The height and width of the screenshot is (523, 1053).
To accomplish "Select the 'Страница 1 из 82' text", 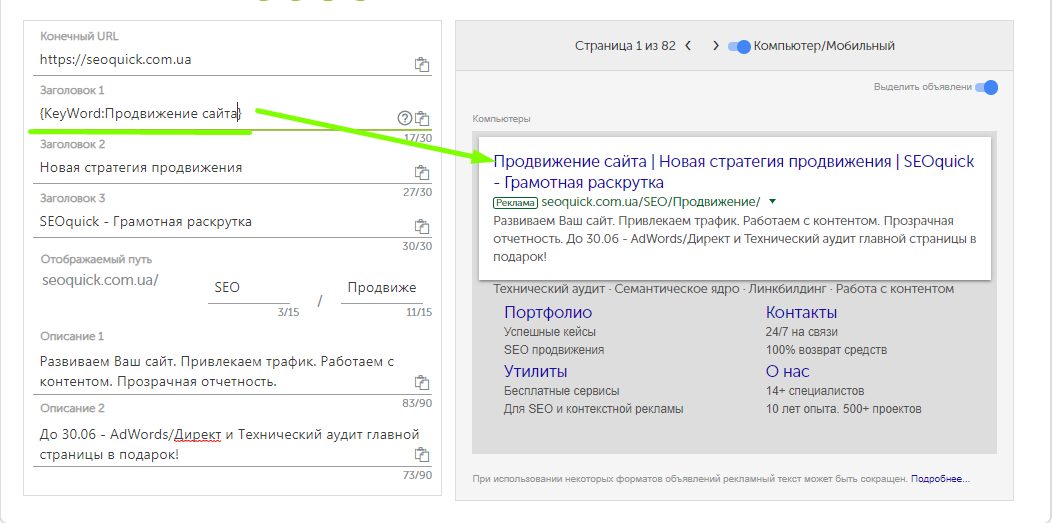I will click(625, 46).
